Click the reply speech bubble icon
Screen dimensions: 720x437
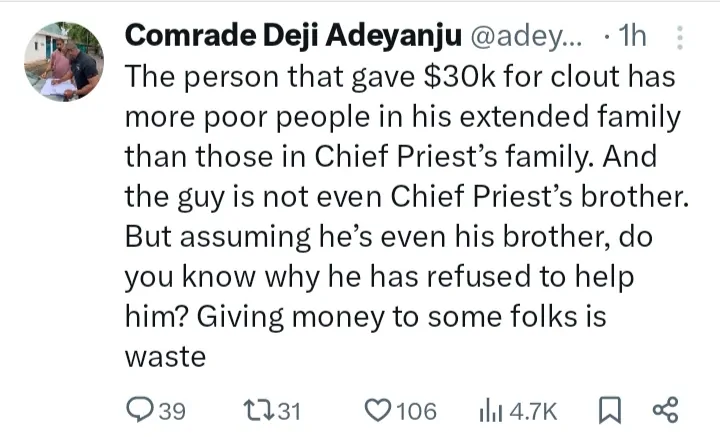tap(140, 410)
